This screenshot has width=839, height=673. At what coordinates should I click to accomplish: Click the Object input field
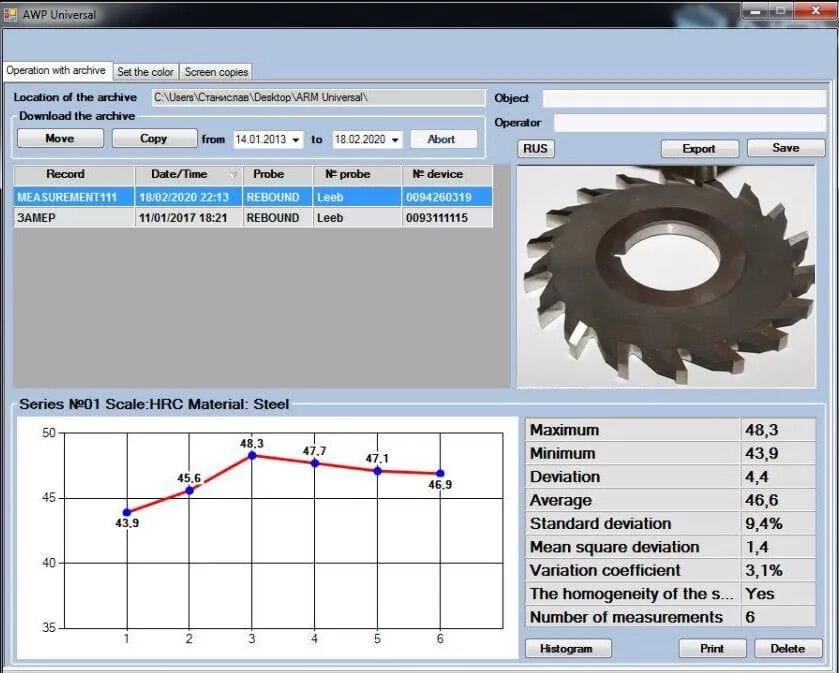684,98
